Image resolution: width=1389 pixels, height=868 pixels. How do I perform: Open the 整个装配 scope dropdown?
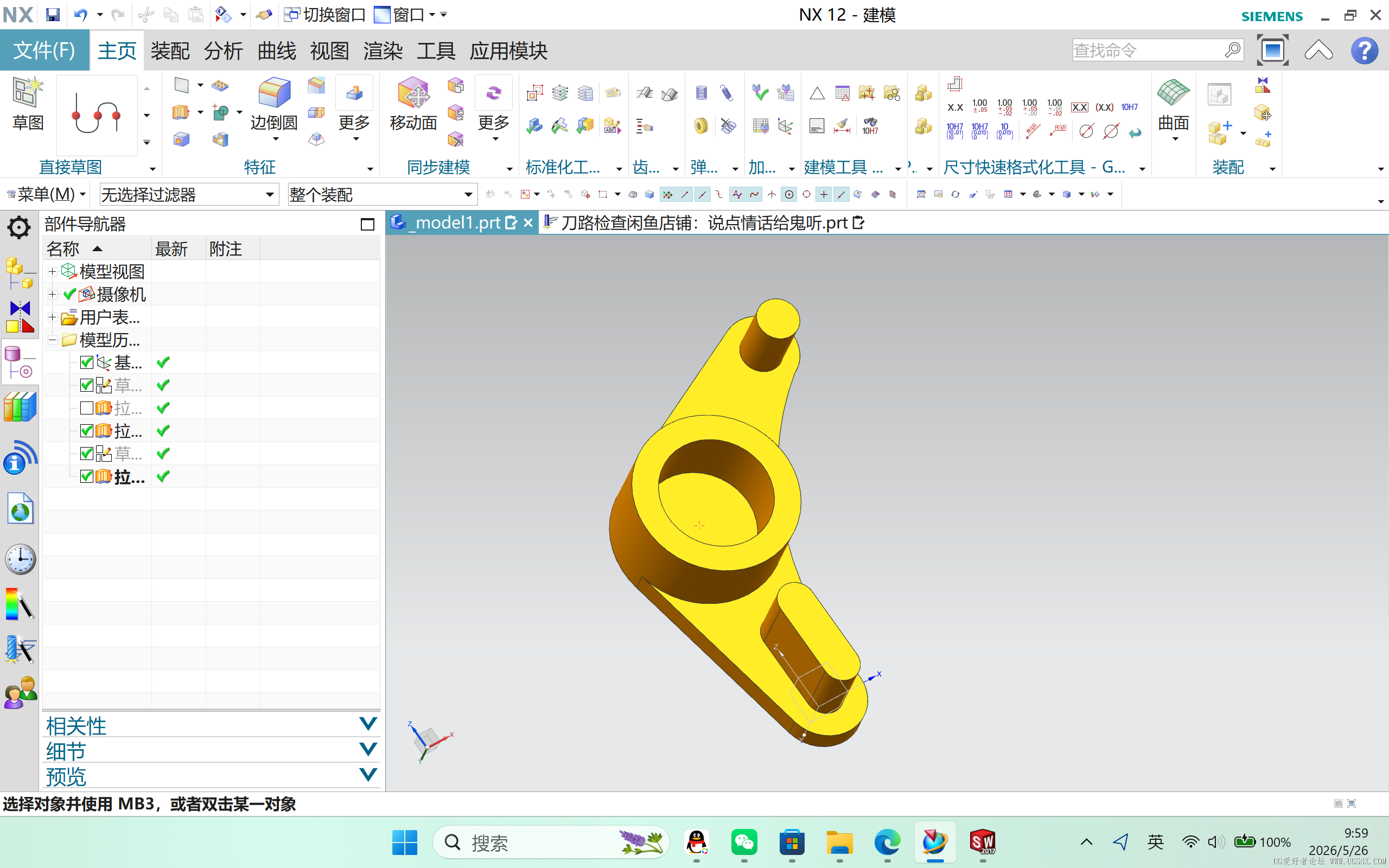point(383,195)
